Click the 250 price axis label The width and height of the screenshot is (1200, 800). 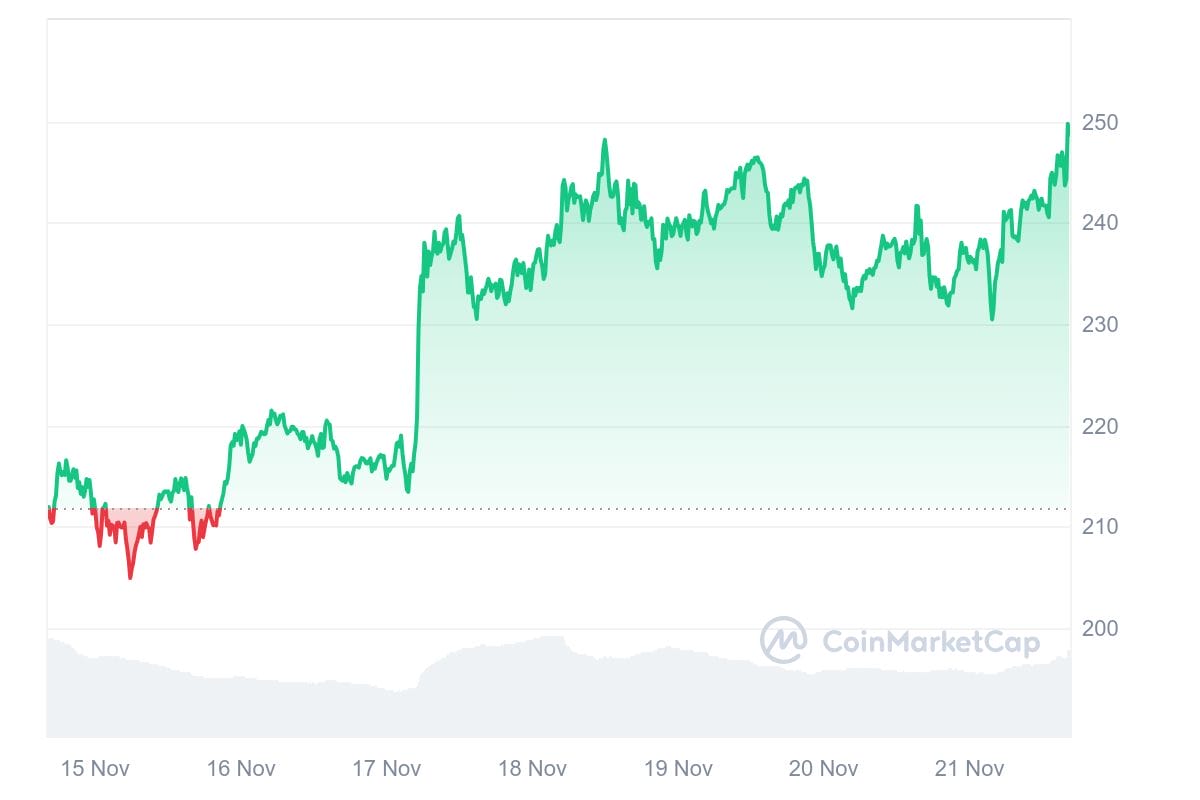[1101, 123]
